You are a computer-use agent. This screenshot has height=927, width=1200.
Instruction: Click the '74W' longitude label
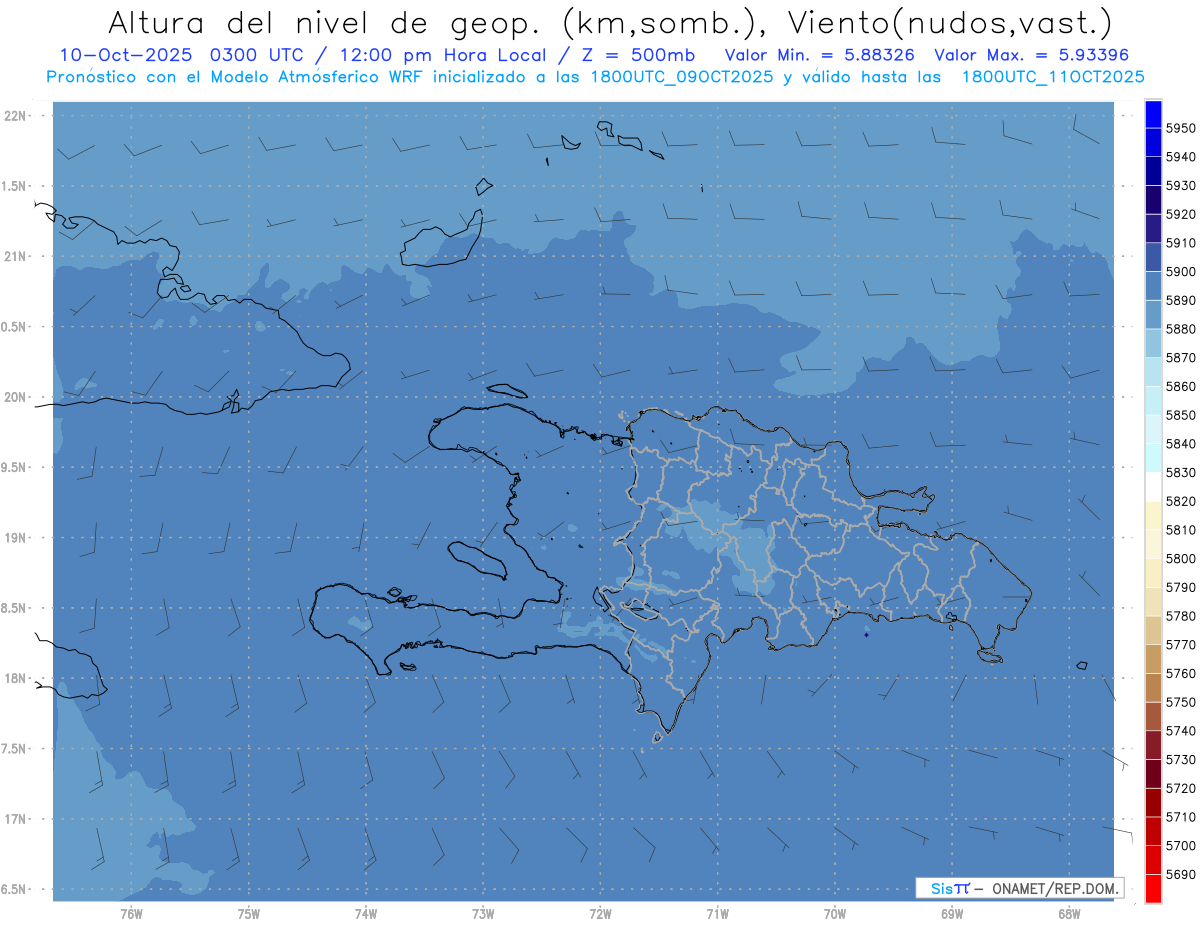pyautogui.click(x=366, y=914)
